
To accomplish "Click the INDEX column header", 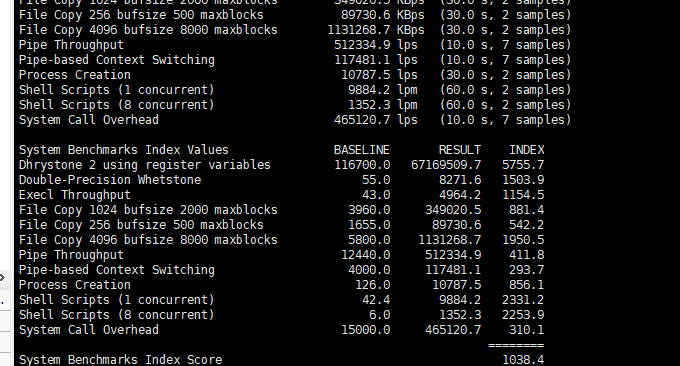I will pyautogui.click(x=526, y=150).
